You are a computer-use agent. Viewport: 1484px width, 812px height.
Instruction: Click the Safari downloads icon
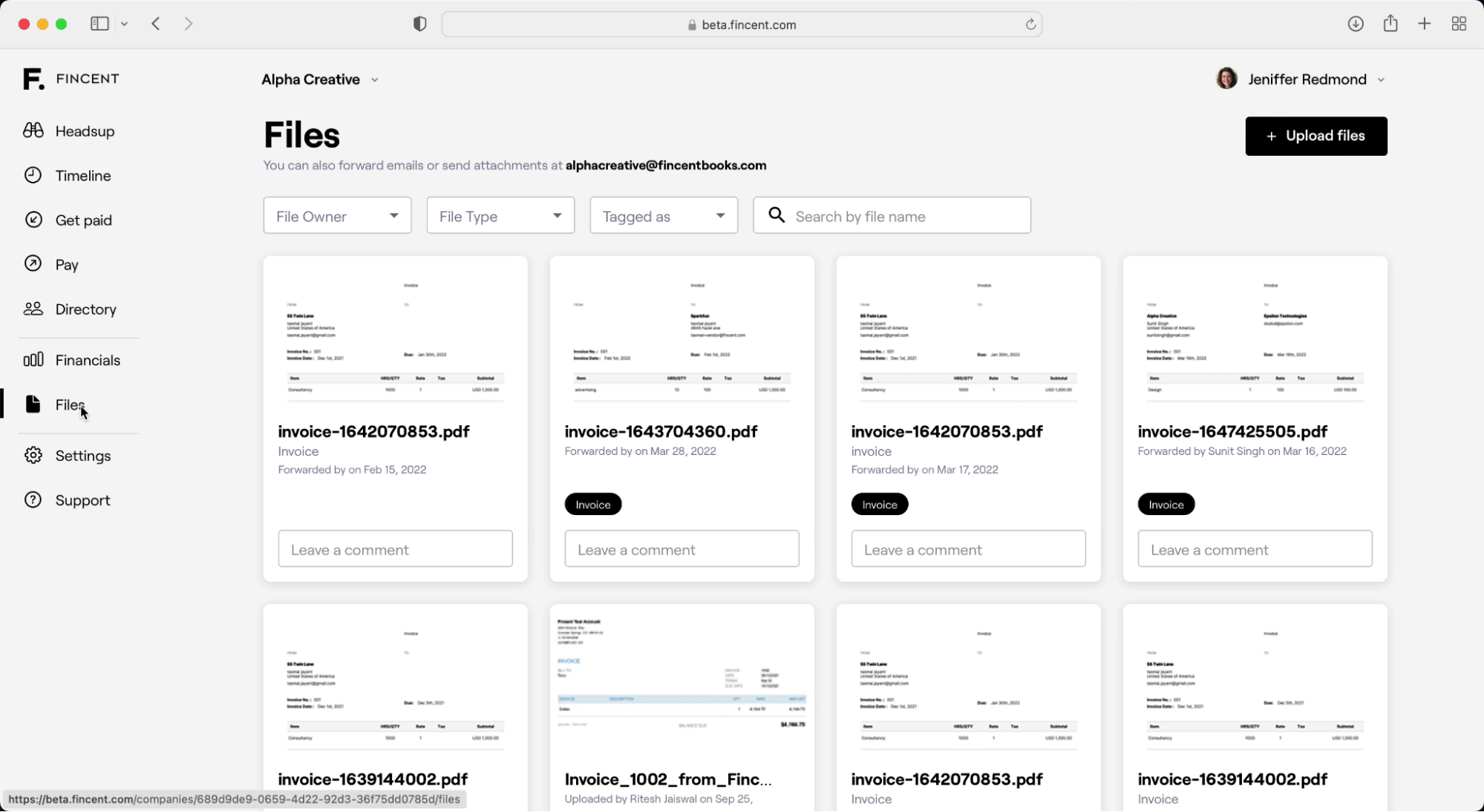point(1356,24)
